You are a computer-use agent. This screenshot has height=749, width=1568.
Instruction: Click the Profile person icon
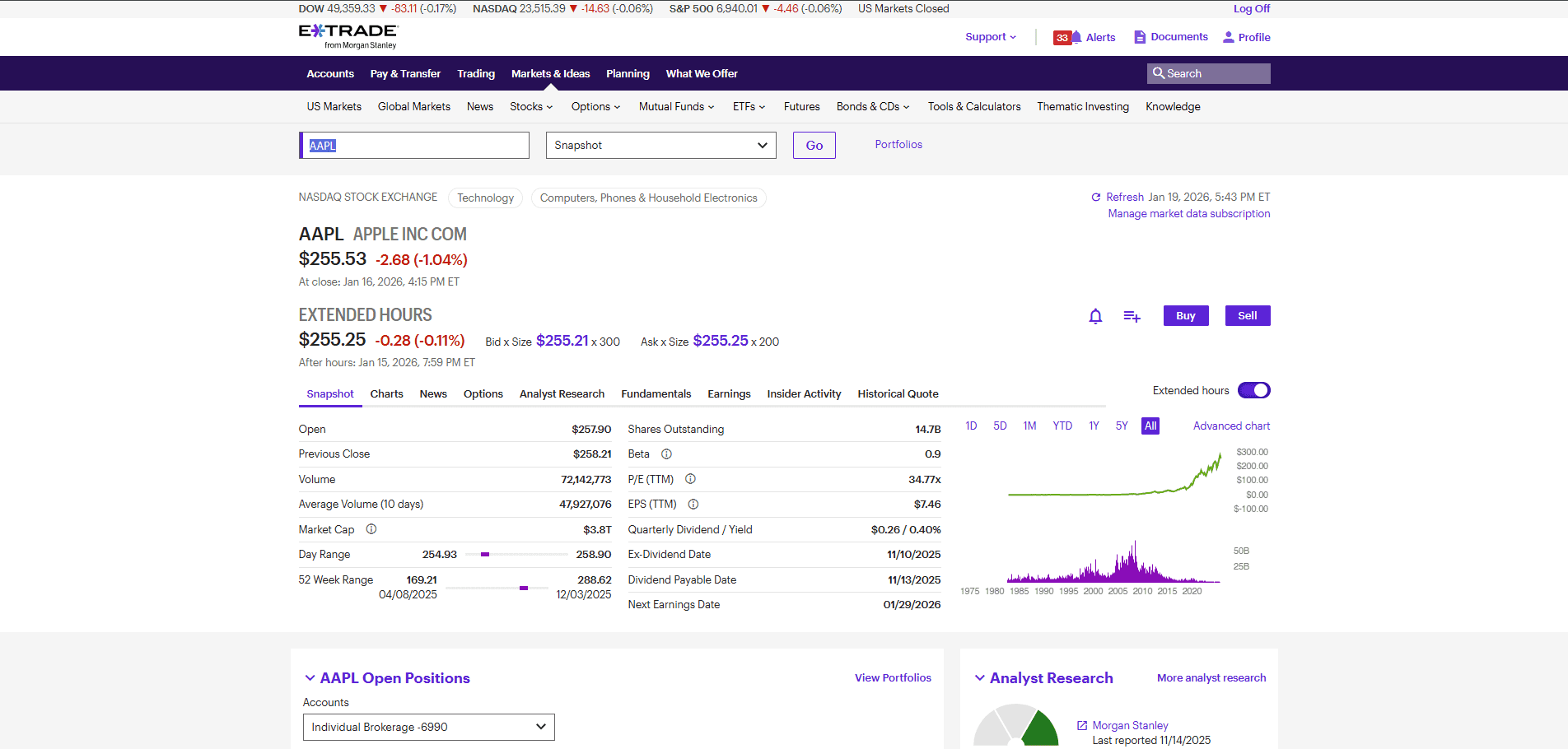pyautogui.click(x=1229, y=37)
